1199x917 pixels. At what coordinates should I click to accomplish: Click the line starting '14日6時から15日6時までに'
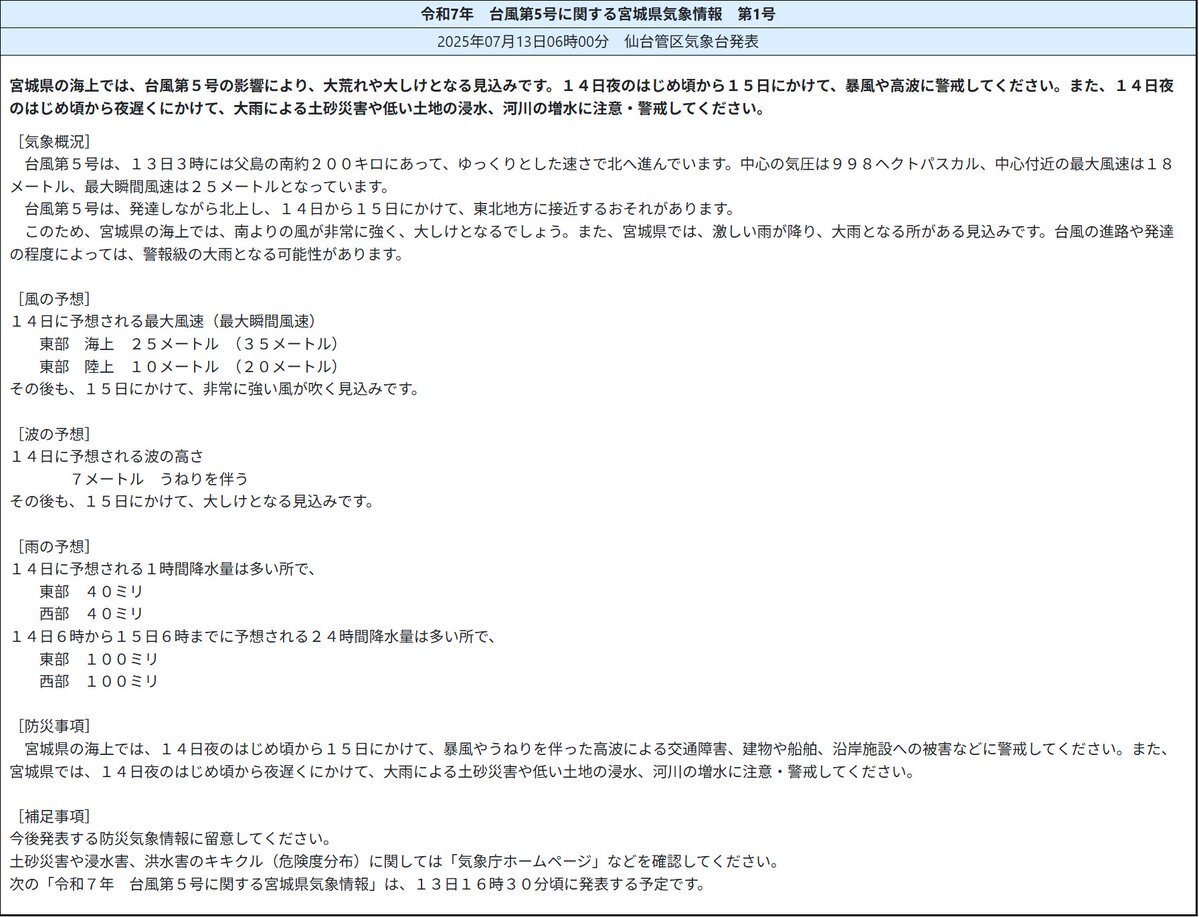pyautogui.click(x=254, y=636)
